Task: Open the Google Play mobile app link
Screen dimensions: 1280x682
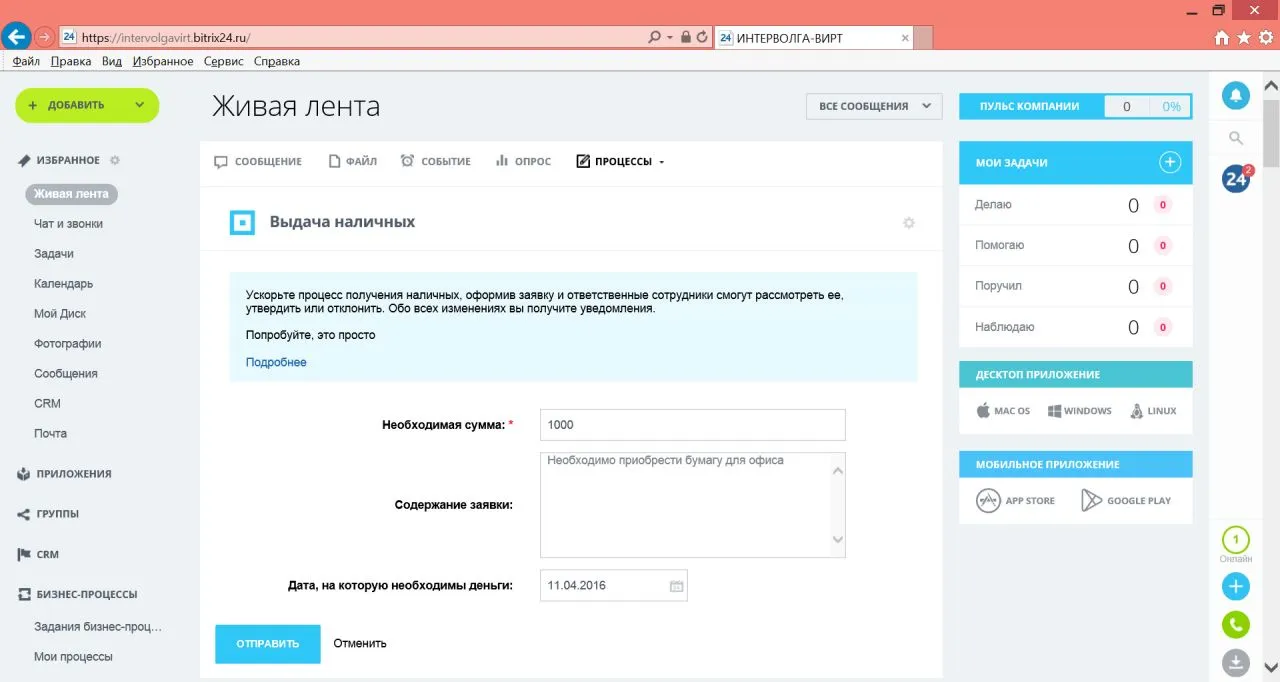Action: pos(1126,501)
